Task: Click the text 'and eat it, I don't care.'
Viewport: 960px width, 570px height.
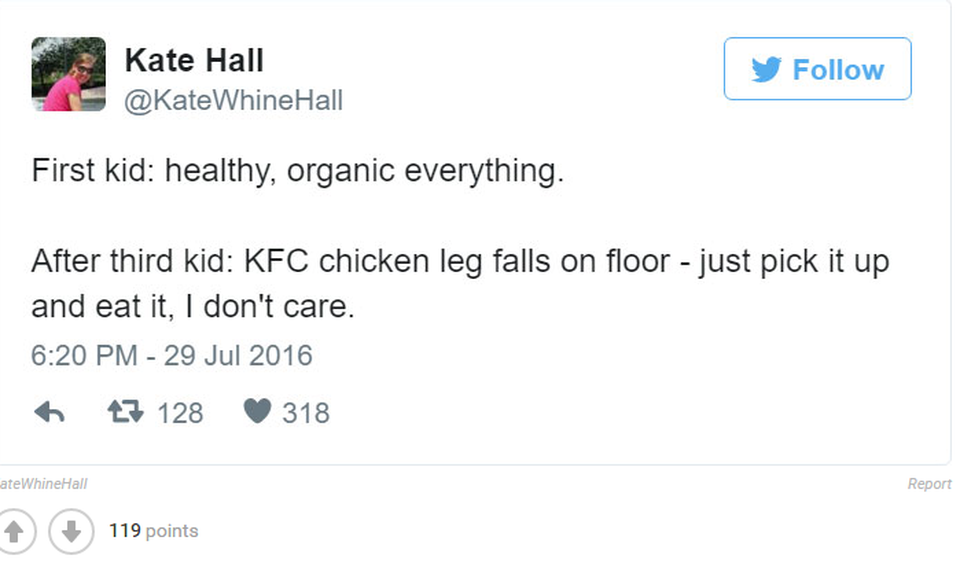Action: point(193,306)
